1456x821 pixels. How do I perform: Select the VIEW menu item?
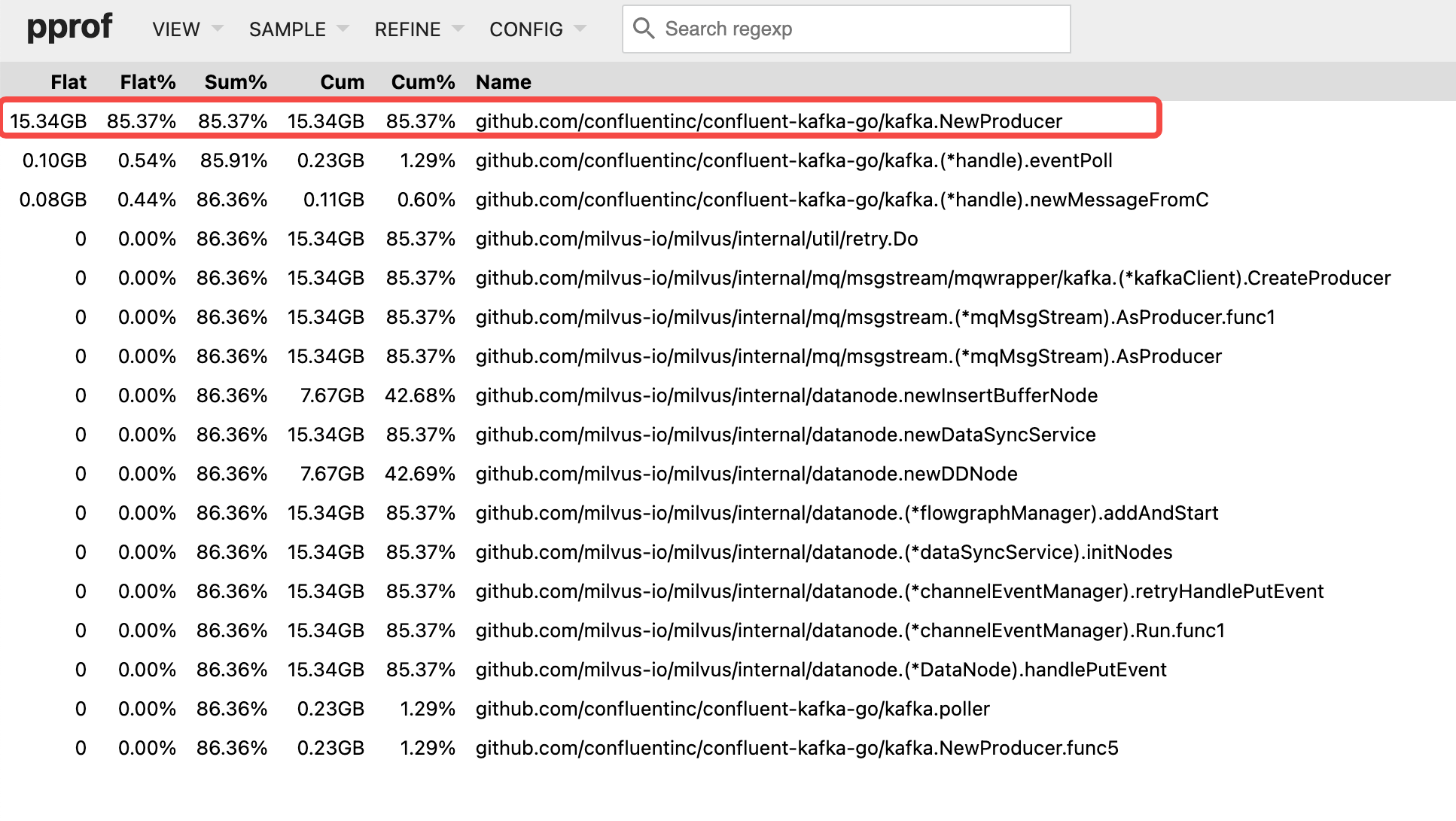(x=175, y=29)
